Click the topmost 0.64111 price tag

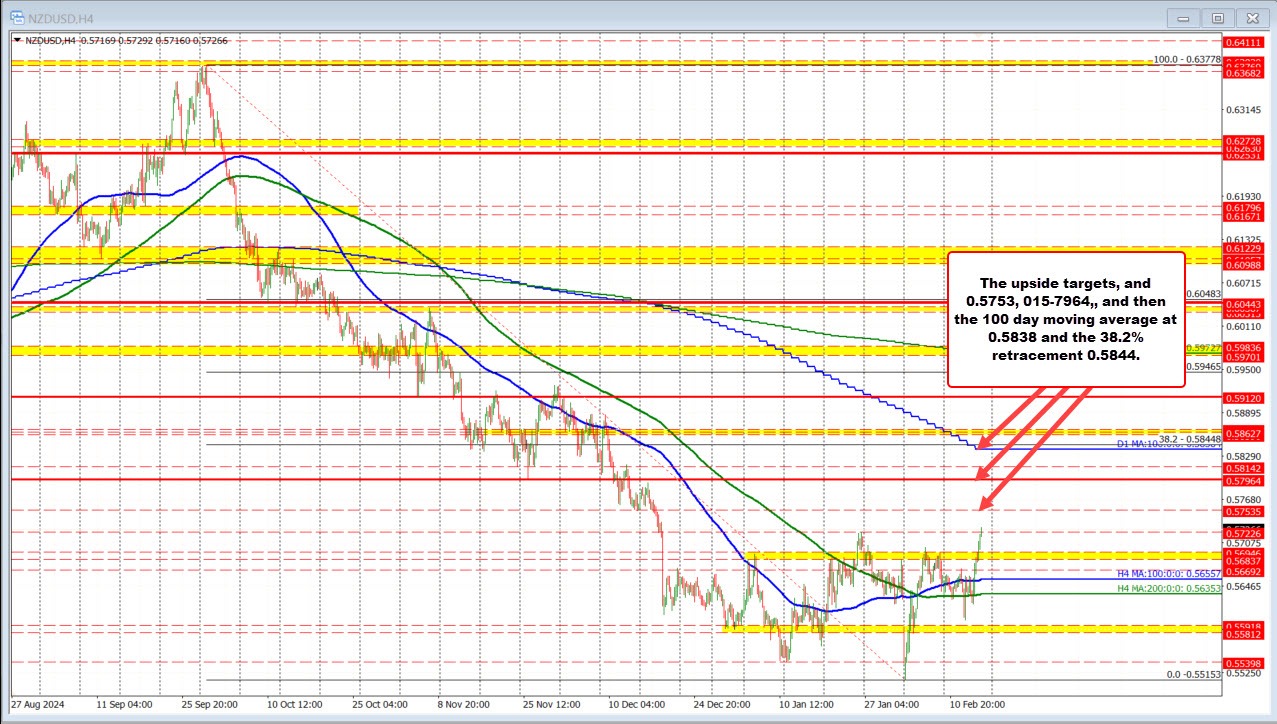click(x=1242, y=44)
